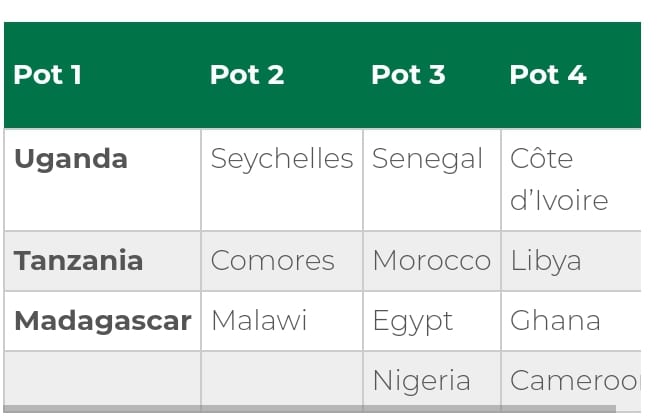Image resolution: width=657 pixels, height=418 pixels.
Task: Select the Nigeria entry
Action: click(422, 381)
